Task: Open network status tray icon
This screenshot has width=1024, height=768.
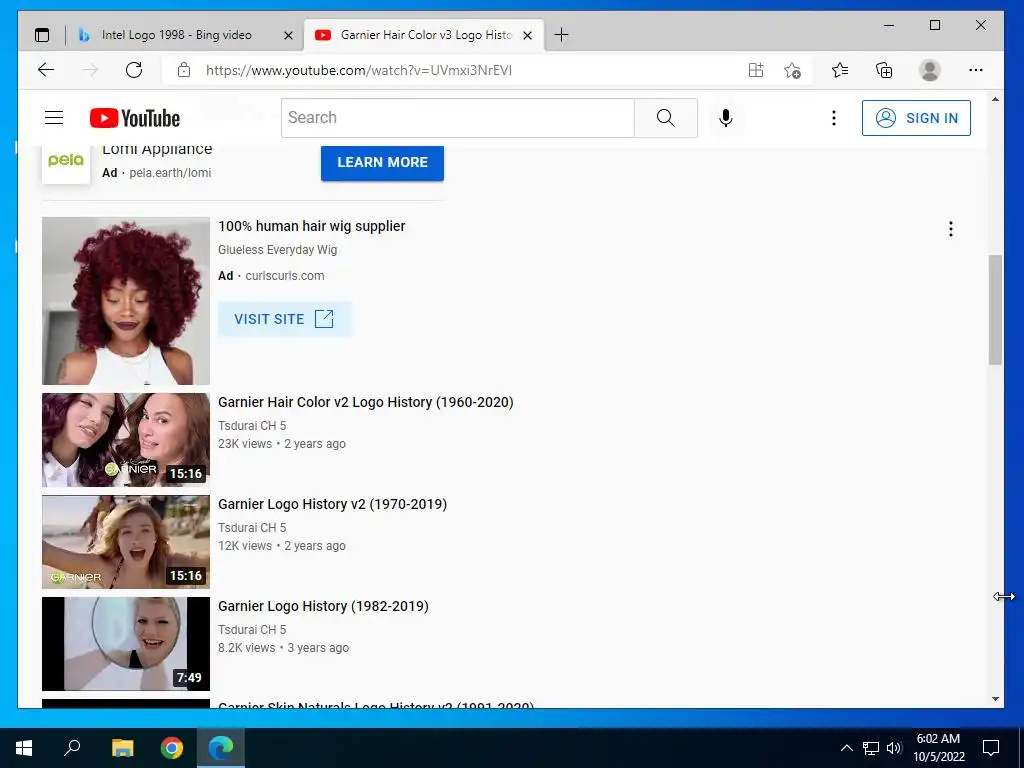Action: tap(871, 748)
